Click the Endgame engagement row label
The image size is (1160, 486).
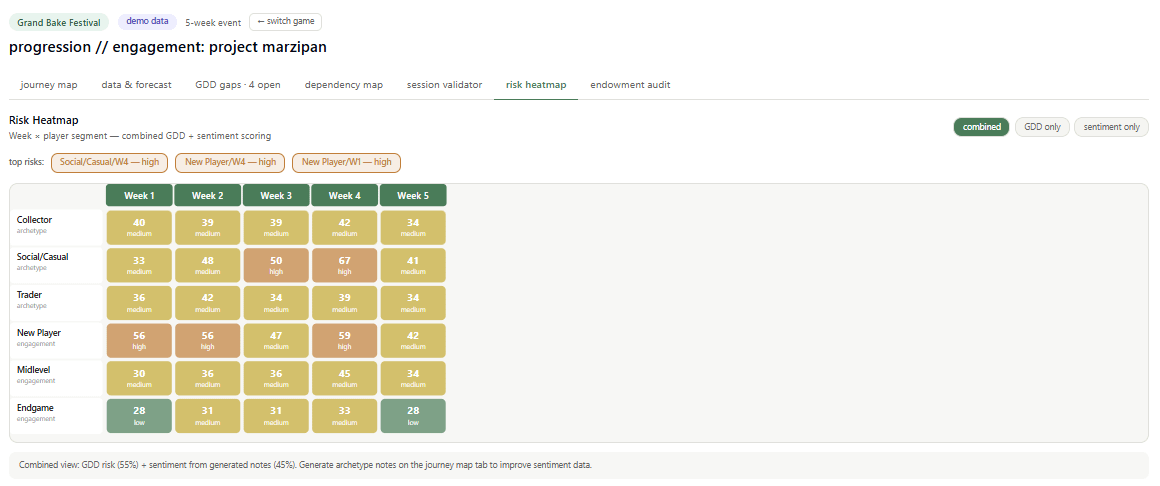(58, 414)
